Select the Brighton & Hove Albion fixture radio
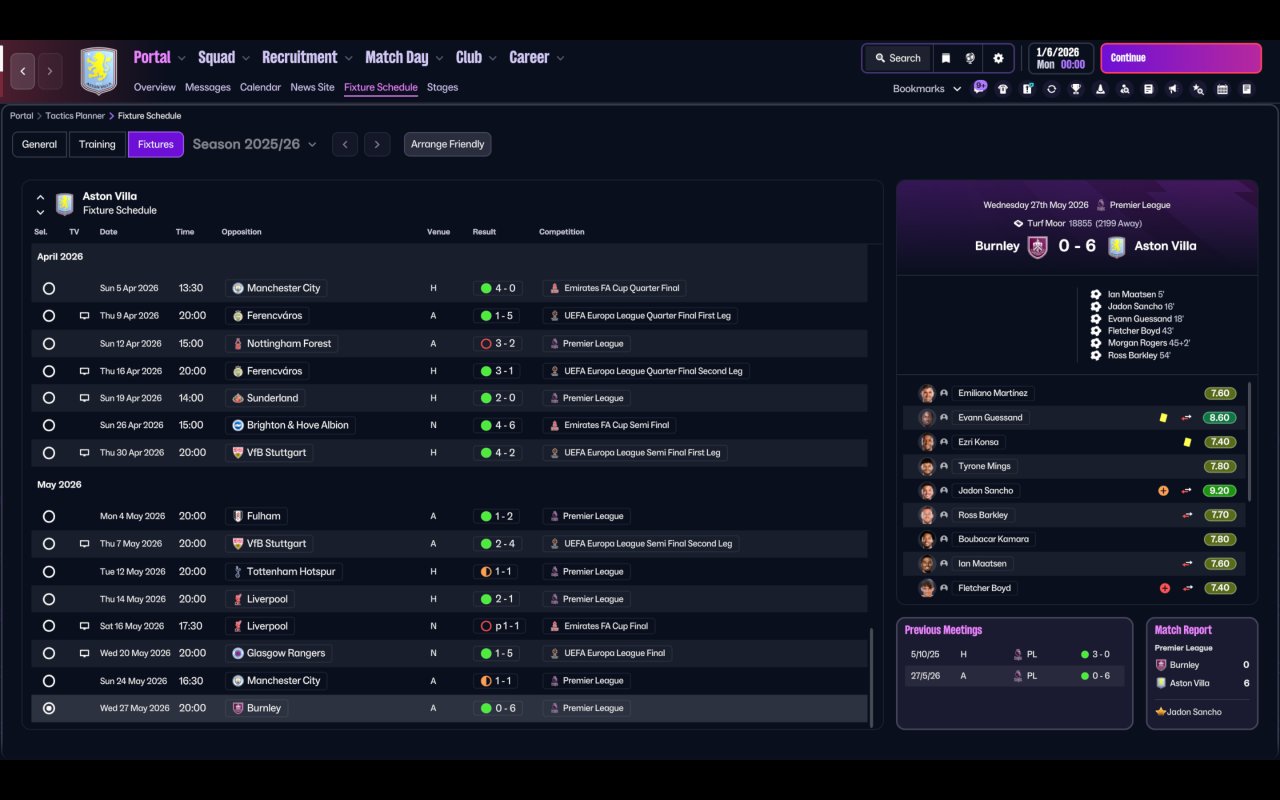The image size is (1280, 800). pos(49,425)
